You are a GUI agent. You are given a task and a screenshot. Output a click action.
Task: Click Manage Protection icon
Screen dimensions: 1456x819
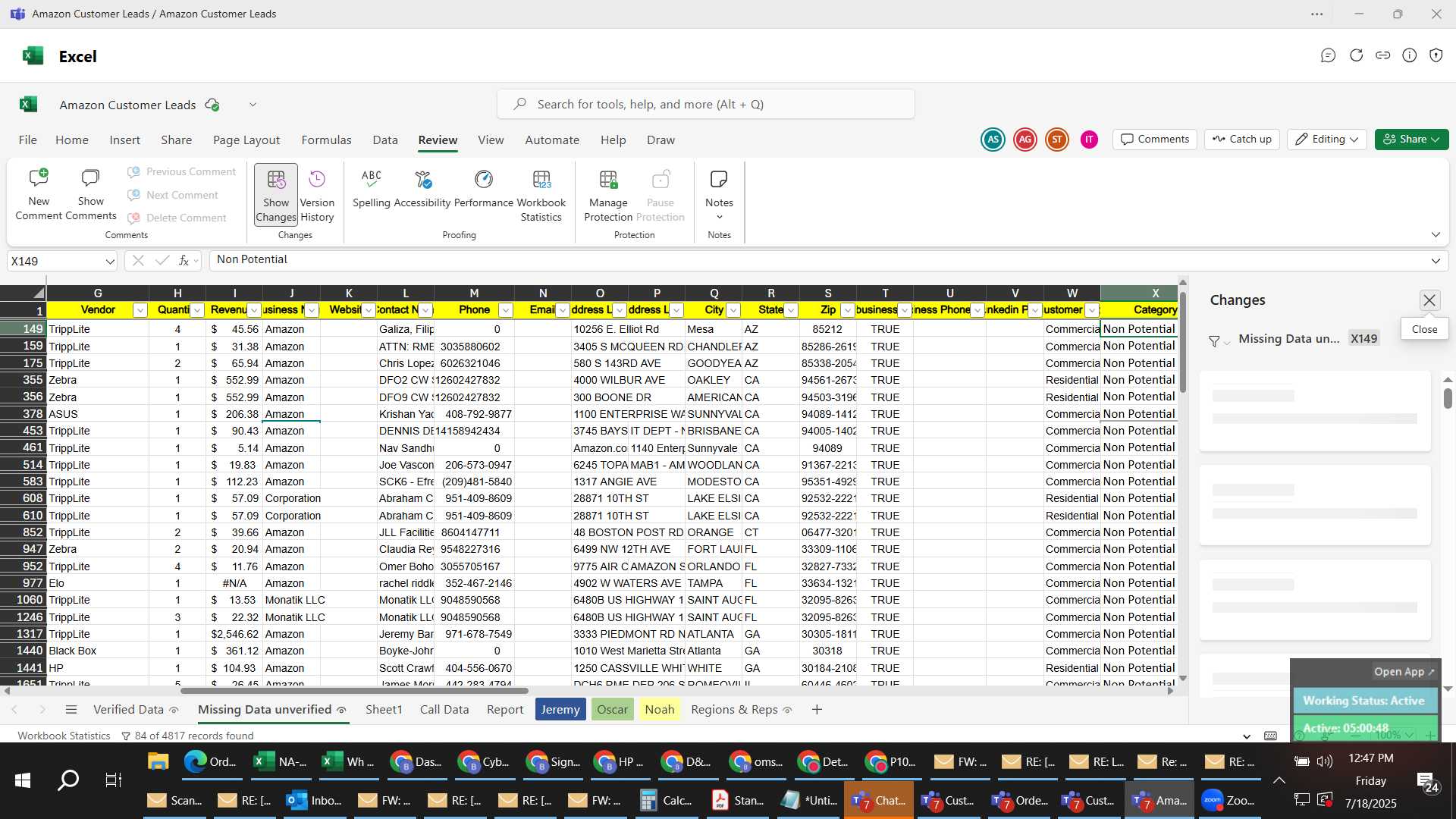click(x=608, y=195)
